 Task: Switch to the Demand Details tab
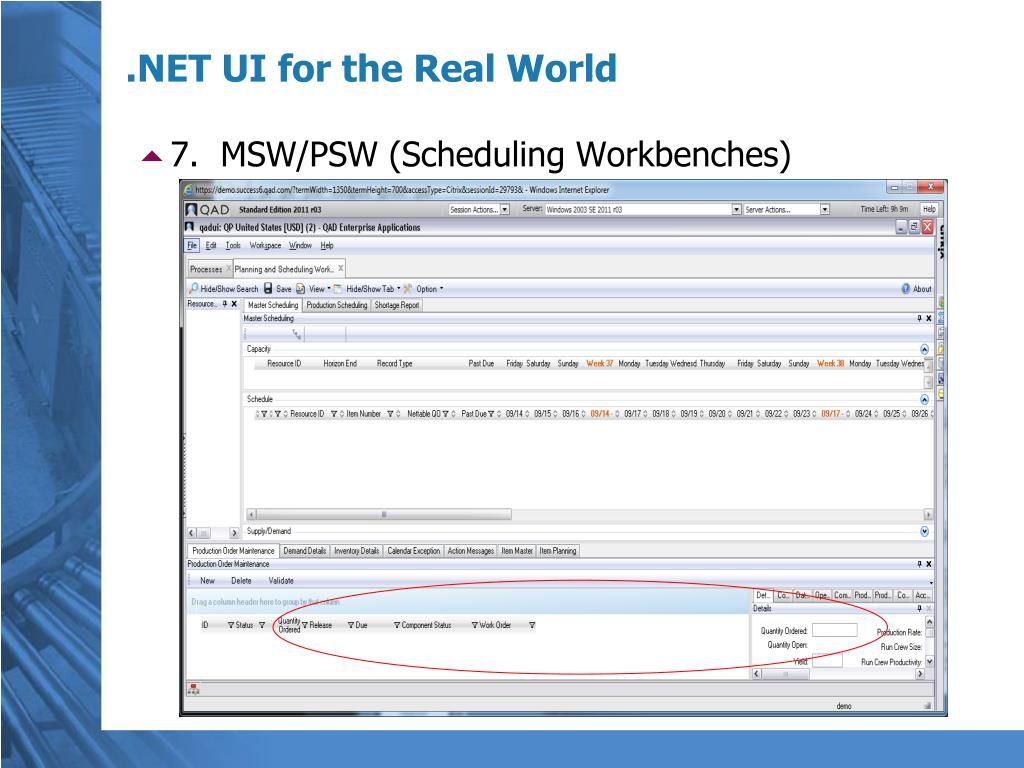click(x=304, y=551)
